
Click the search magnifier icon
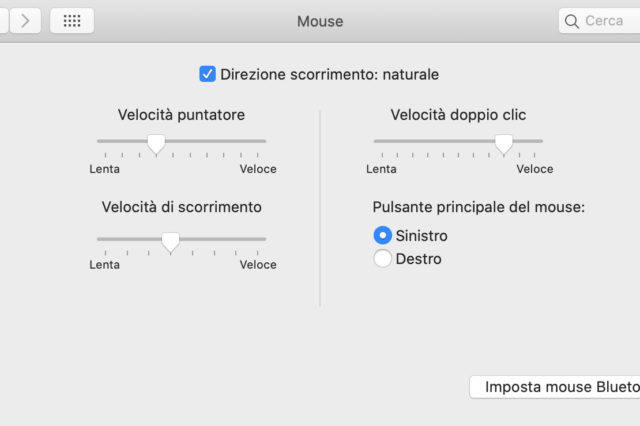572,21
